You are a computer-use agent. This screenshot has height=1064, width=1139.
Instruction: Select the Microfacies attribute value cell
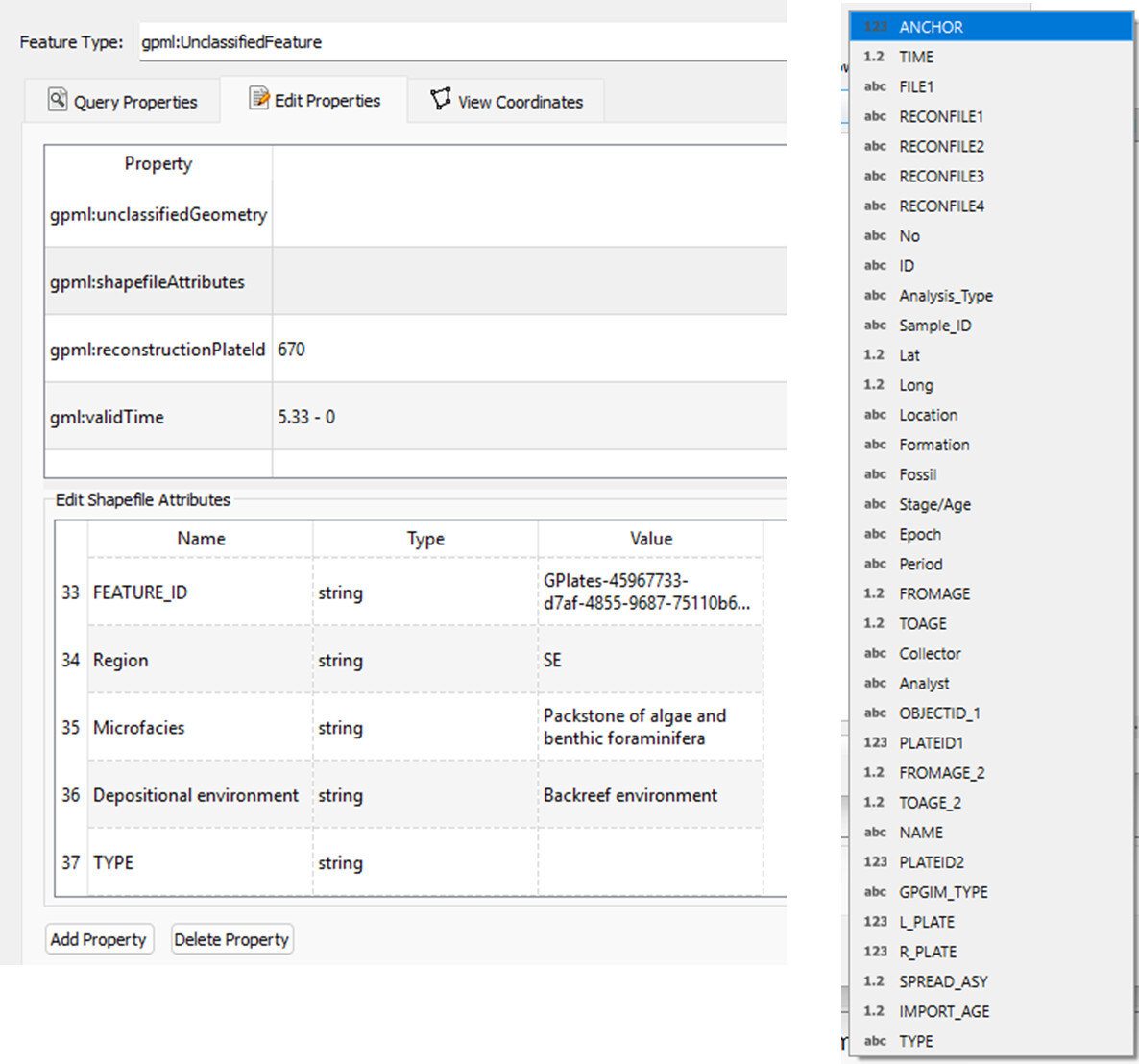point(650,727)
